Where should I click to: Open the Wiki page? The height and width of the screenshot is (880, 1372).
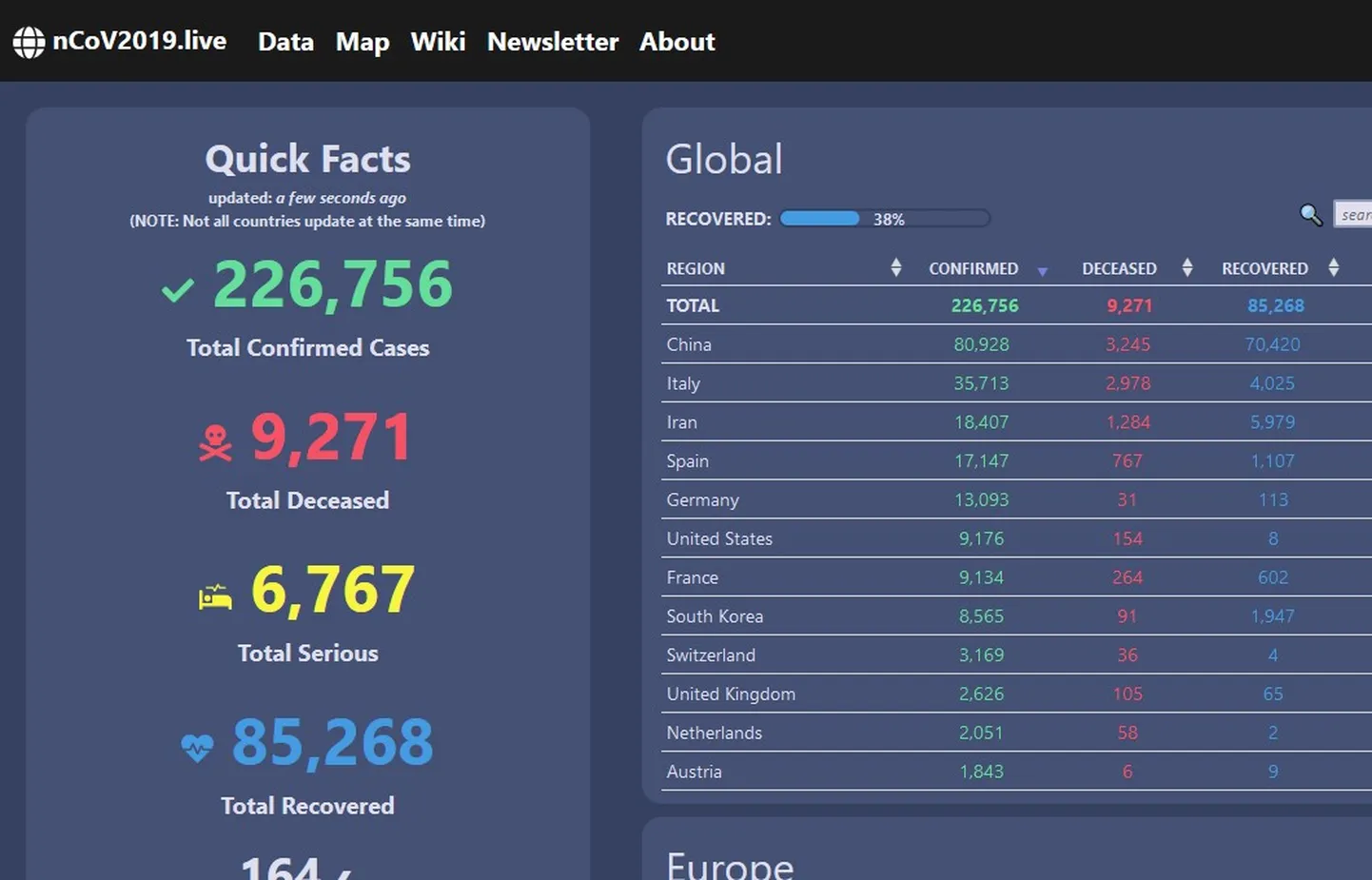click(438, 42)
